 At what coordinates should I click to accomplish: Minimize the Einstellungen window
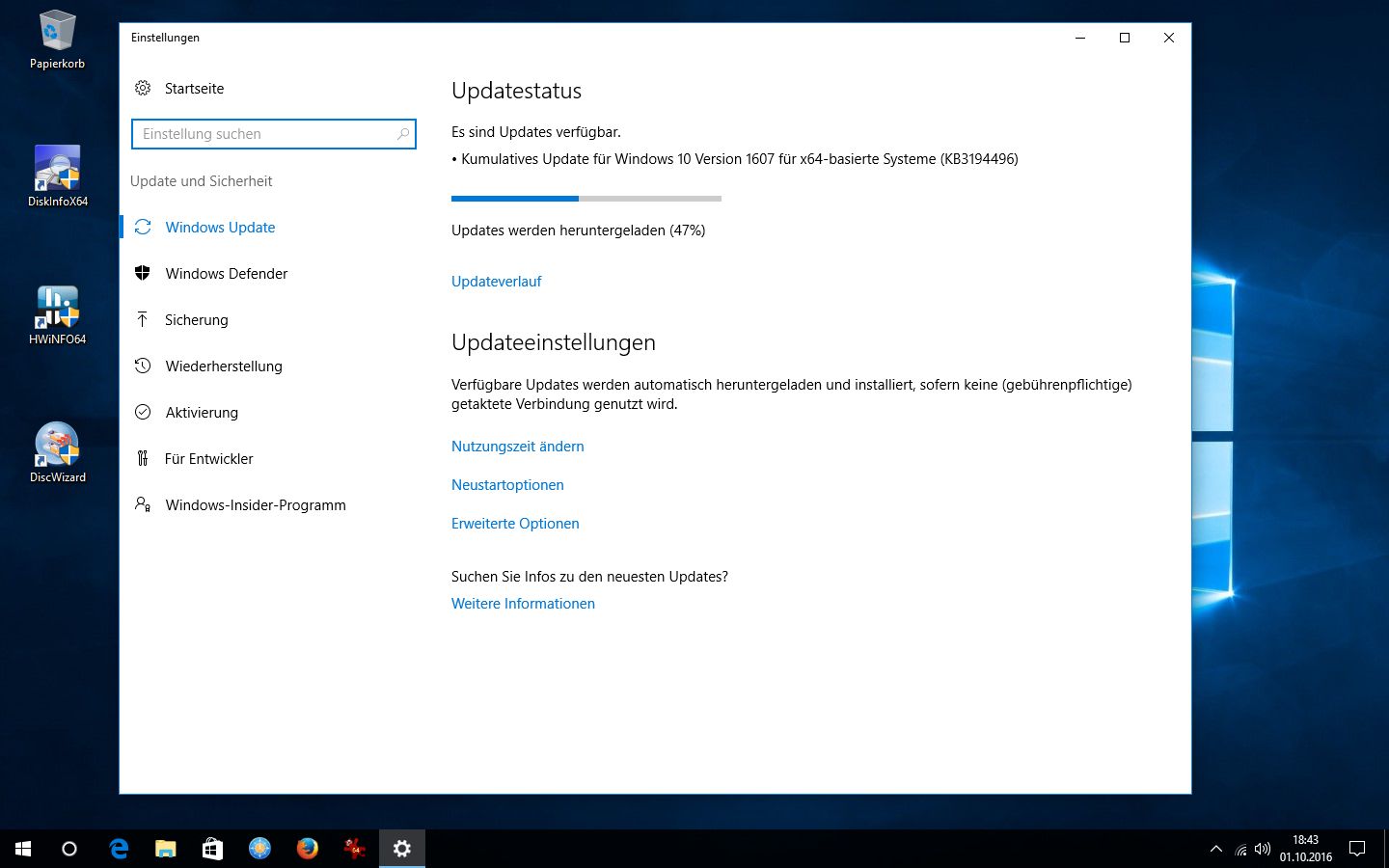[x=1080, y=38]
